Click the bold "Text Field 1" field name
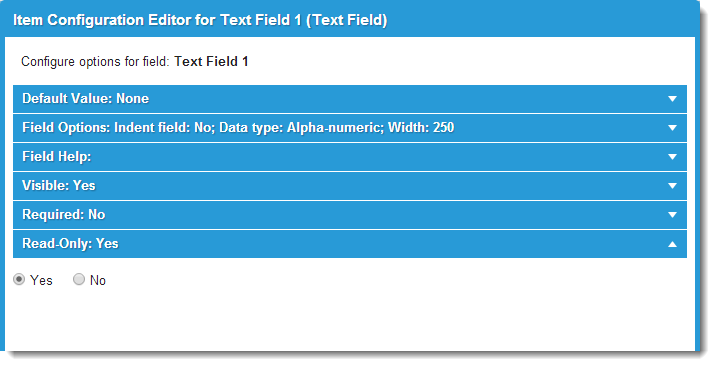The width and height of the screenshot is (715, 366). (212, 62)
